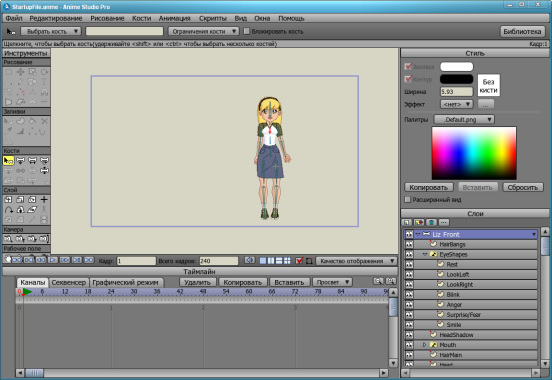Toggle the red checkmark display option
The height and width of the screenshot is (380, 552).
(x=299, y=261)
